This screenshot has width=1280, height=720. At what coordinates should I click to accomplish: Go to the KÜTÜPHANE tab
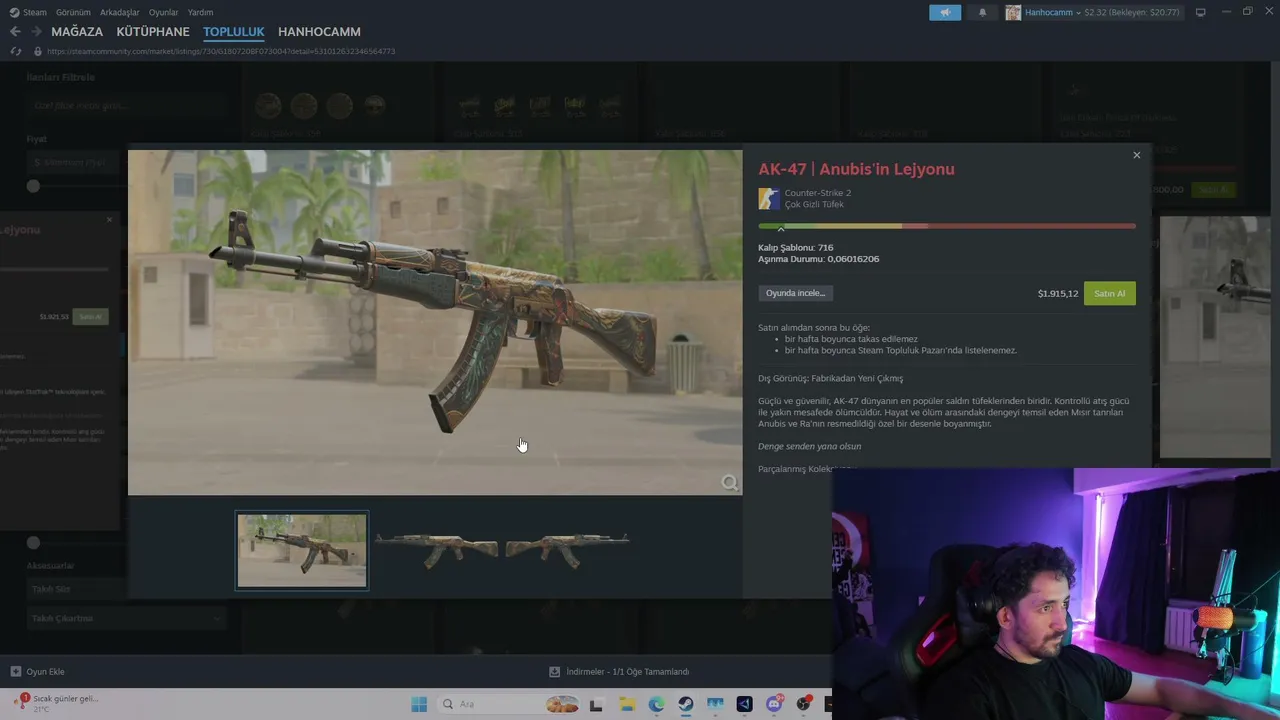click(153, 32)
